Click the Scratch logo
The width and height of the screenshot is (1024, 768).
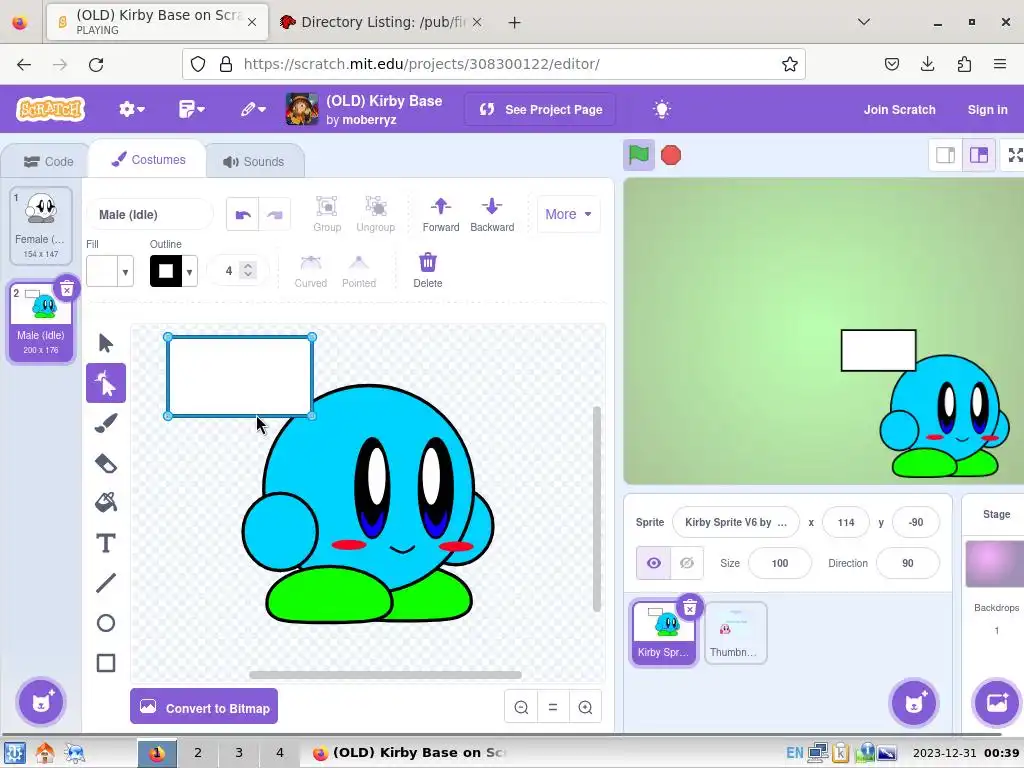(x=50, y=109)
